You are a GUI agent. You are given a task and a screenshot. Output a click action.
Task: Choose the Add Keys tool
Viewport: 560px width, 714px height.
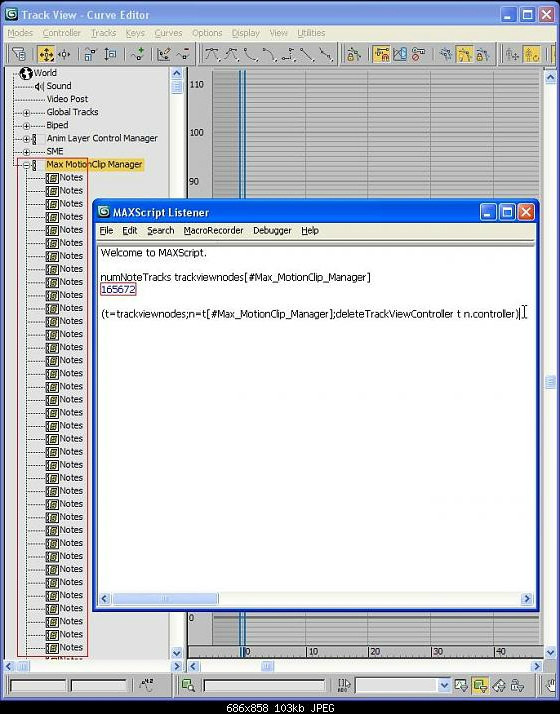pyautogui.click(x=137, y=55)
